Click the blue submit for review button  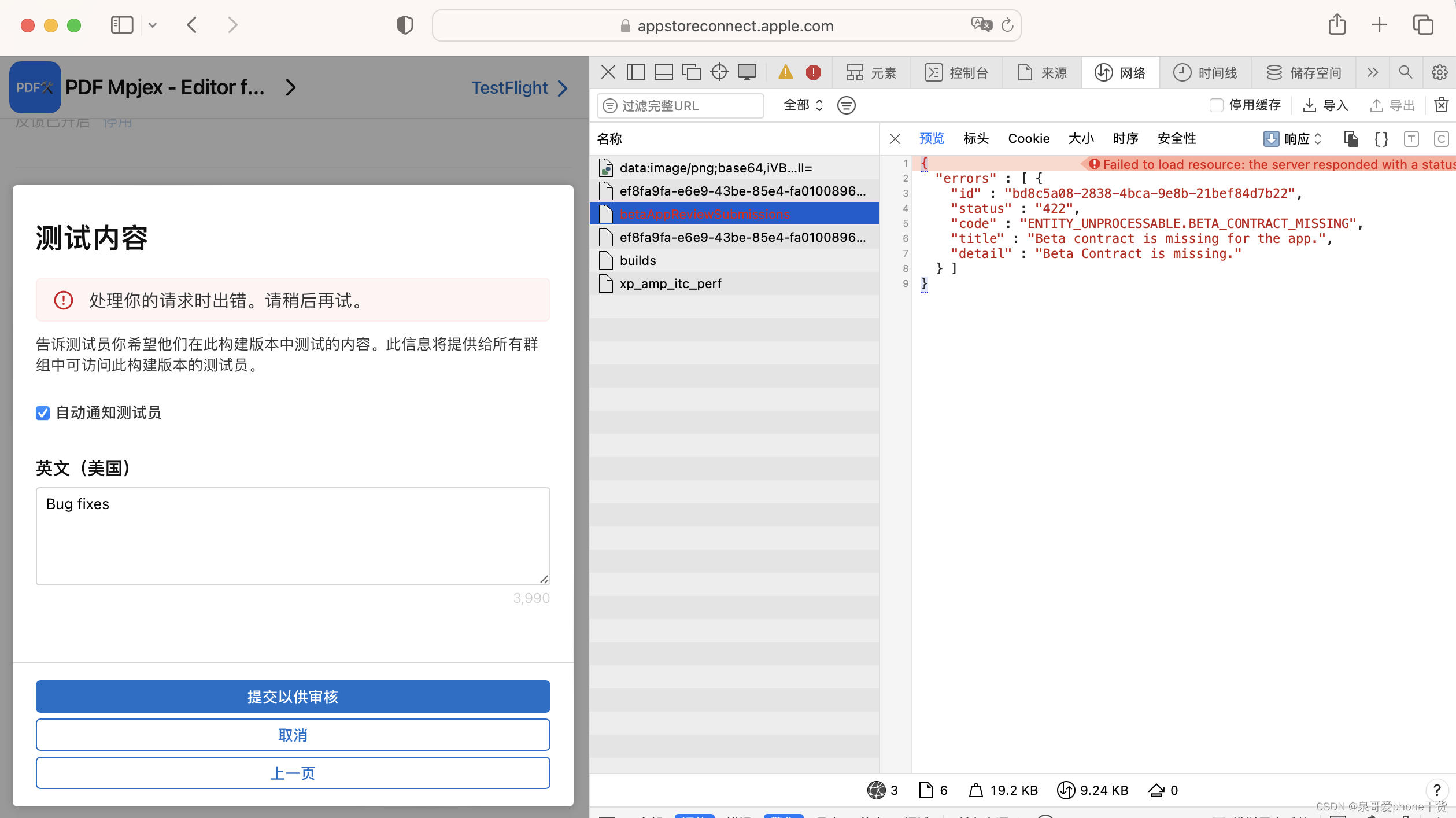coord(293,697)
